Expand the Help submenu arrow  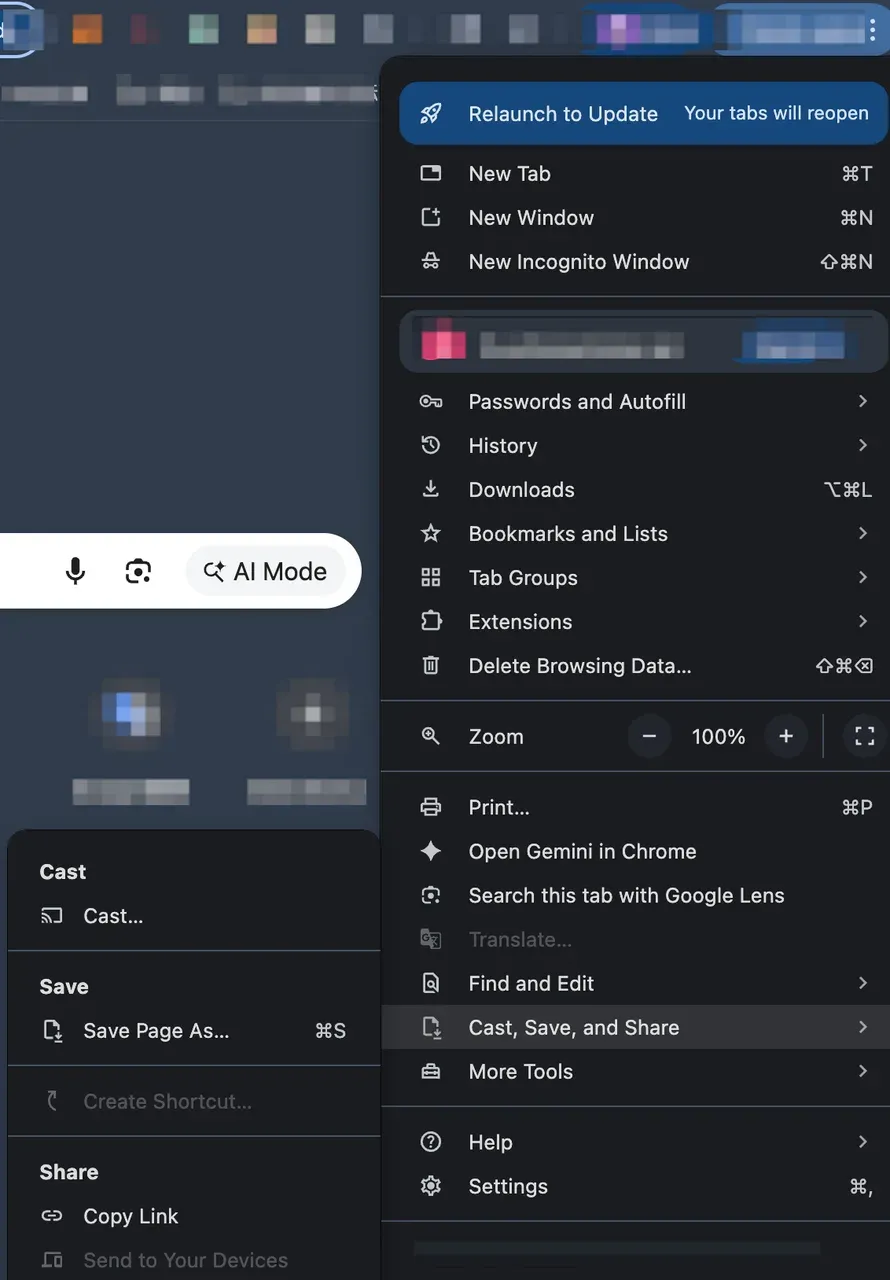(x=862, y=1143)
